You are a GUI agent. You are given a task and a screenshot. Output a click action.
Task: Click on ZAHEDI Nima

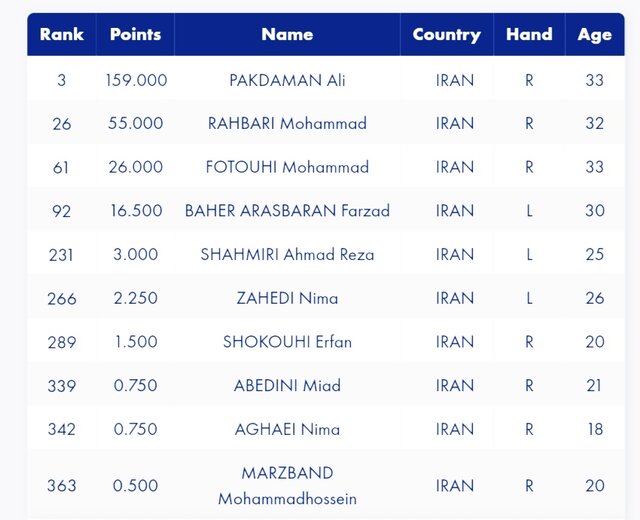point(287,298)
